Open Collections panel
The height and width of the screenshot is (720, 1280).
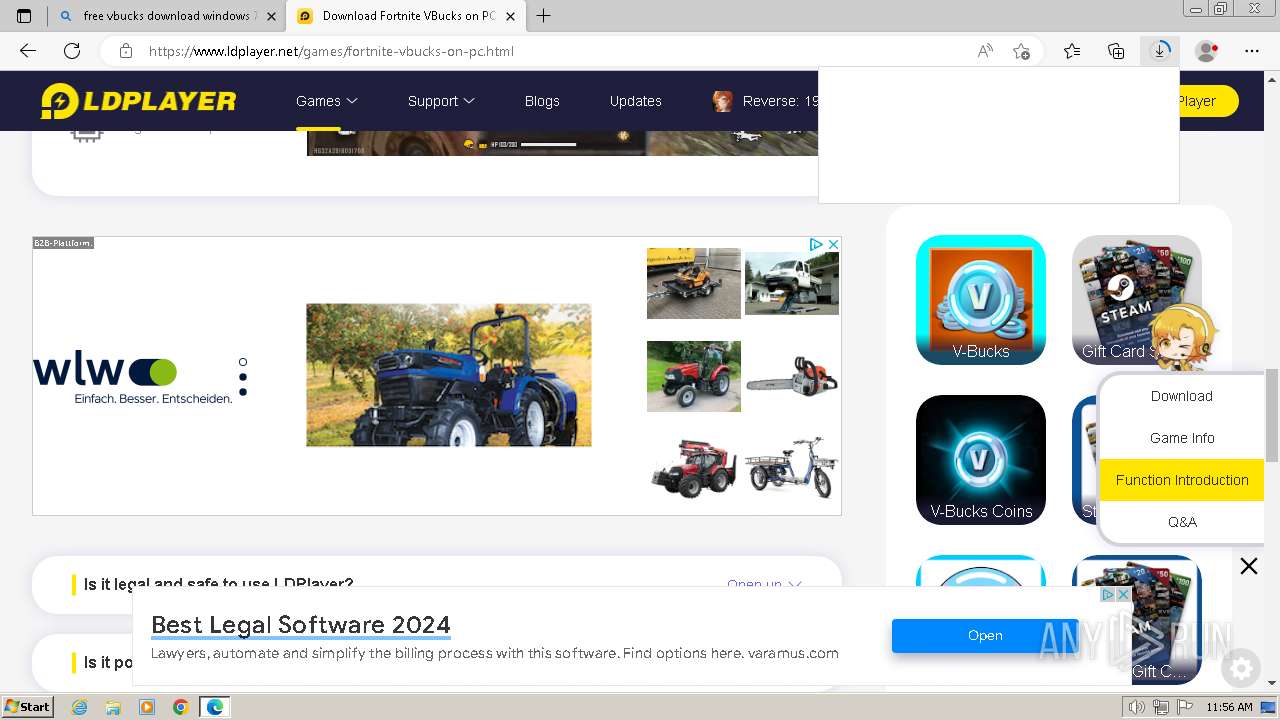(1116, 51)
